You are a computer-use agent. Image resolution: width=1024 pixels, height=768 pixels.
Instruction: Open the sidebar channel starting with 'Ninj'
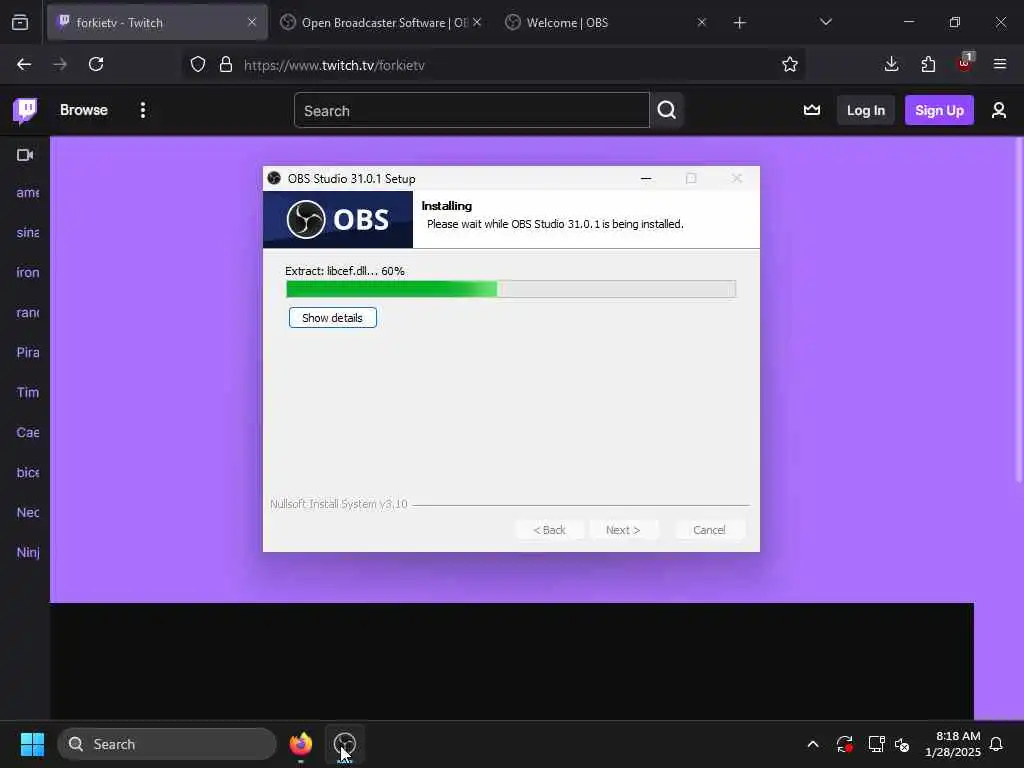[x=27, y=552]
